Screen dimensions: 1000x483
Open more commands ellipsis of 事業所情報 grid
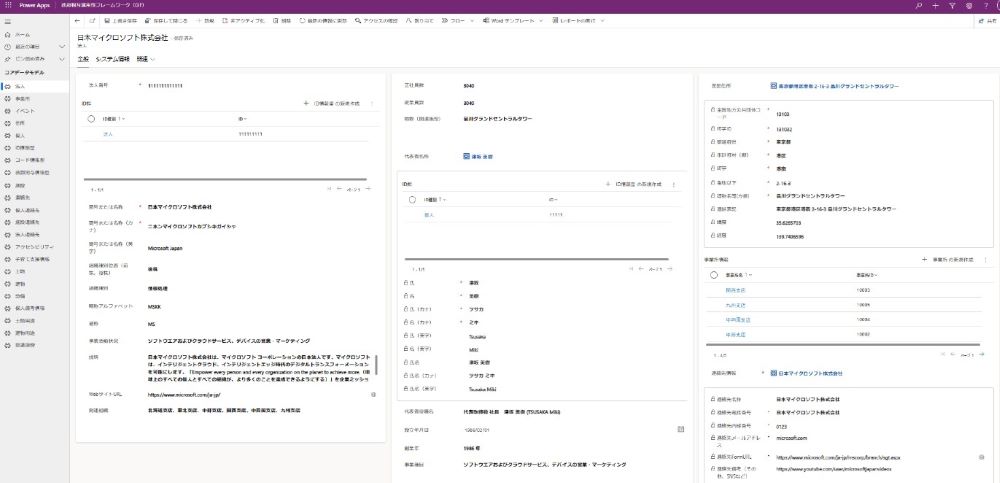coord(985,260)
